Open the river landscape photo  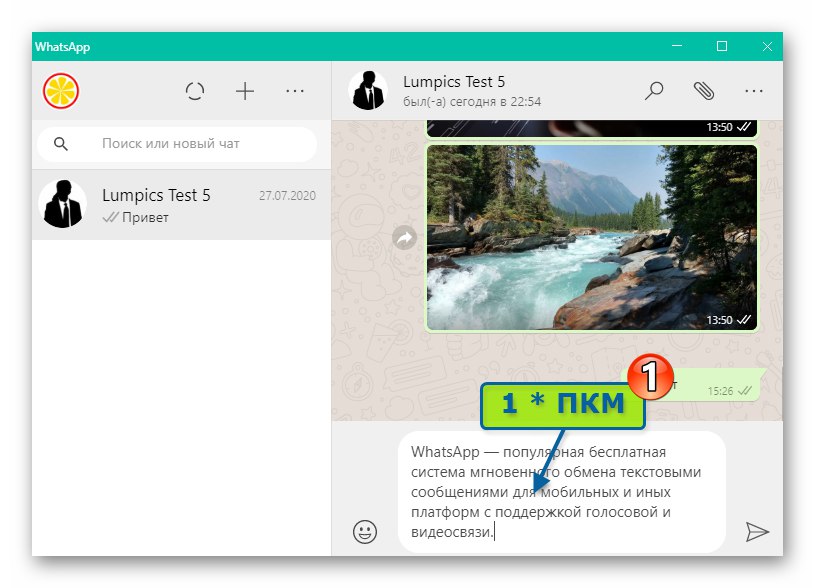pos(592,237)
